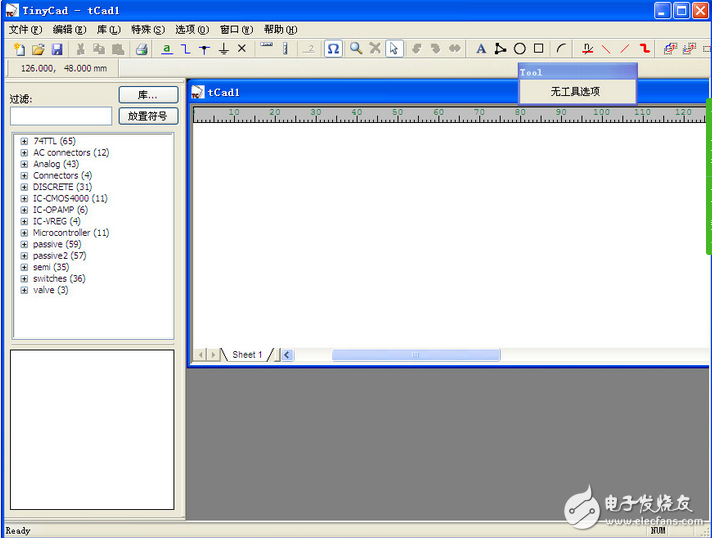
Task: Select the text label 'a' tool
Action: point(167,48)
